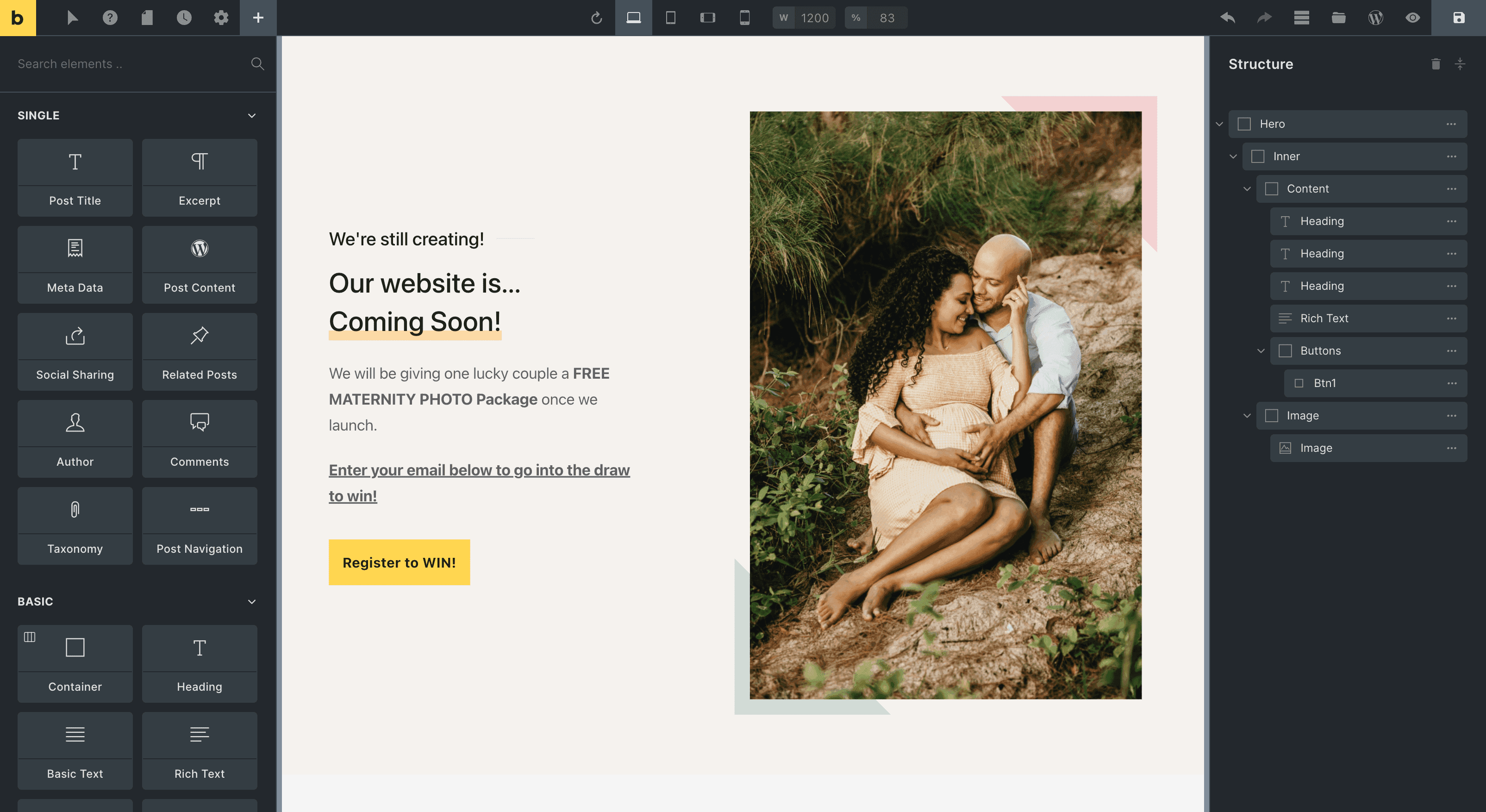Click the tablet viewport icon
The width and height of the screenshot is (1486, 812).
coord(671,18)
